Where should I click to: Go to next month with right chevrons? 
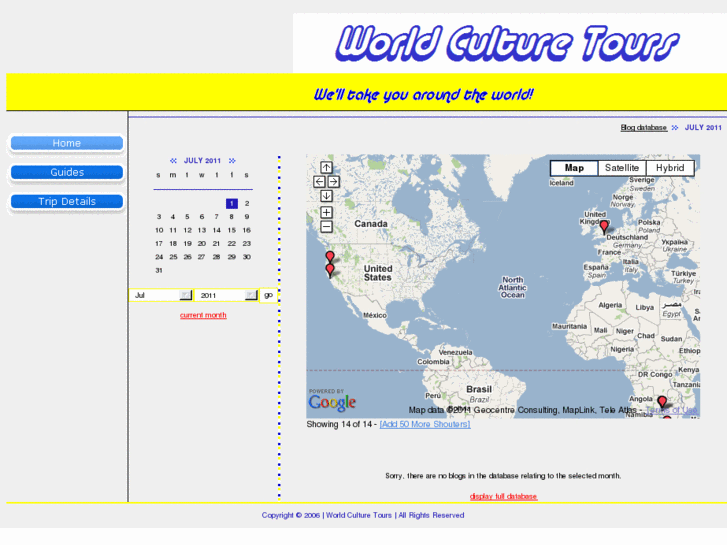pyautogui.click(x=232, y=160)
